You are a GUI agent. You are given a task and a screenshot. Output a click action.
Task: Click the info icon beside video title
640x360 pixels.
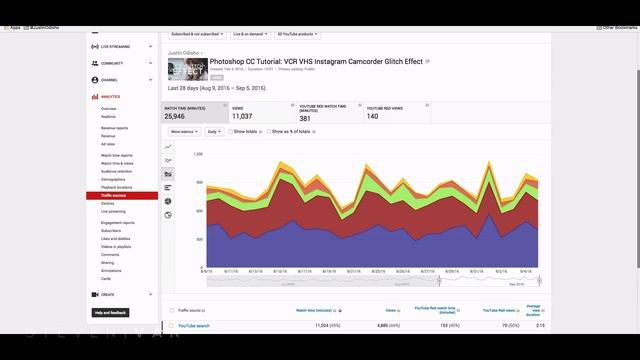point(427,62)
